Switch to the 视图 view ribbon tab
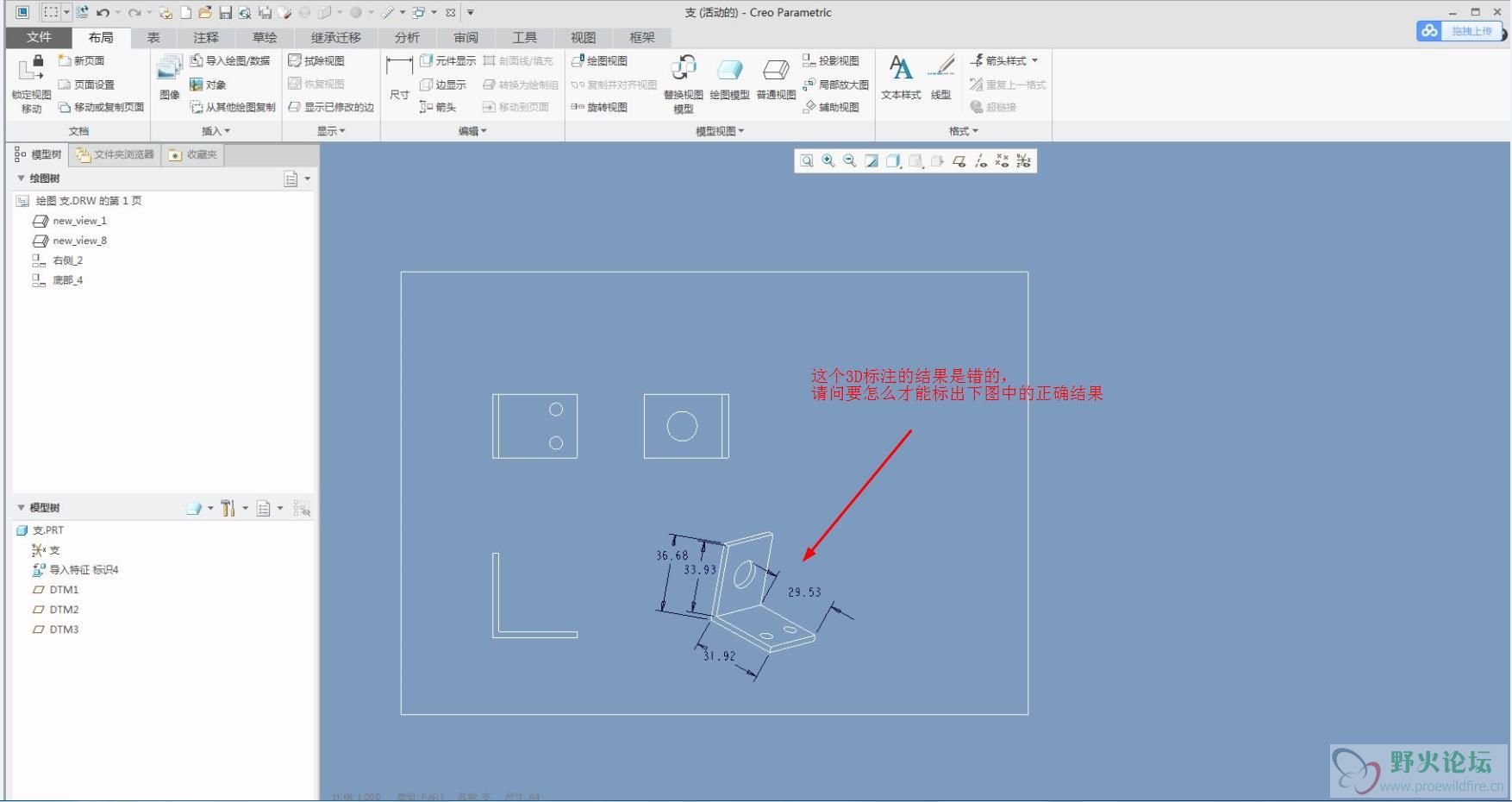Image resolution: width=1512 pixels, height=802 pixels. pyautogui.click(x=583, y=37)
